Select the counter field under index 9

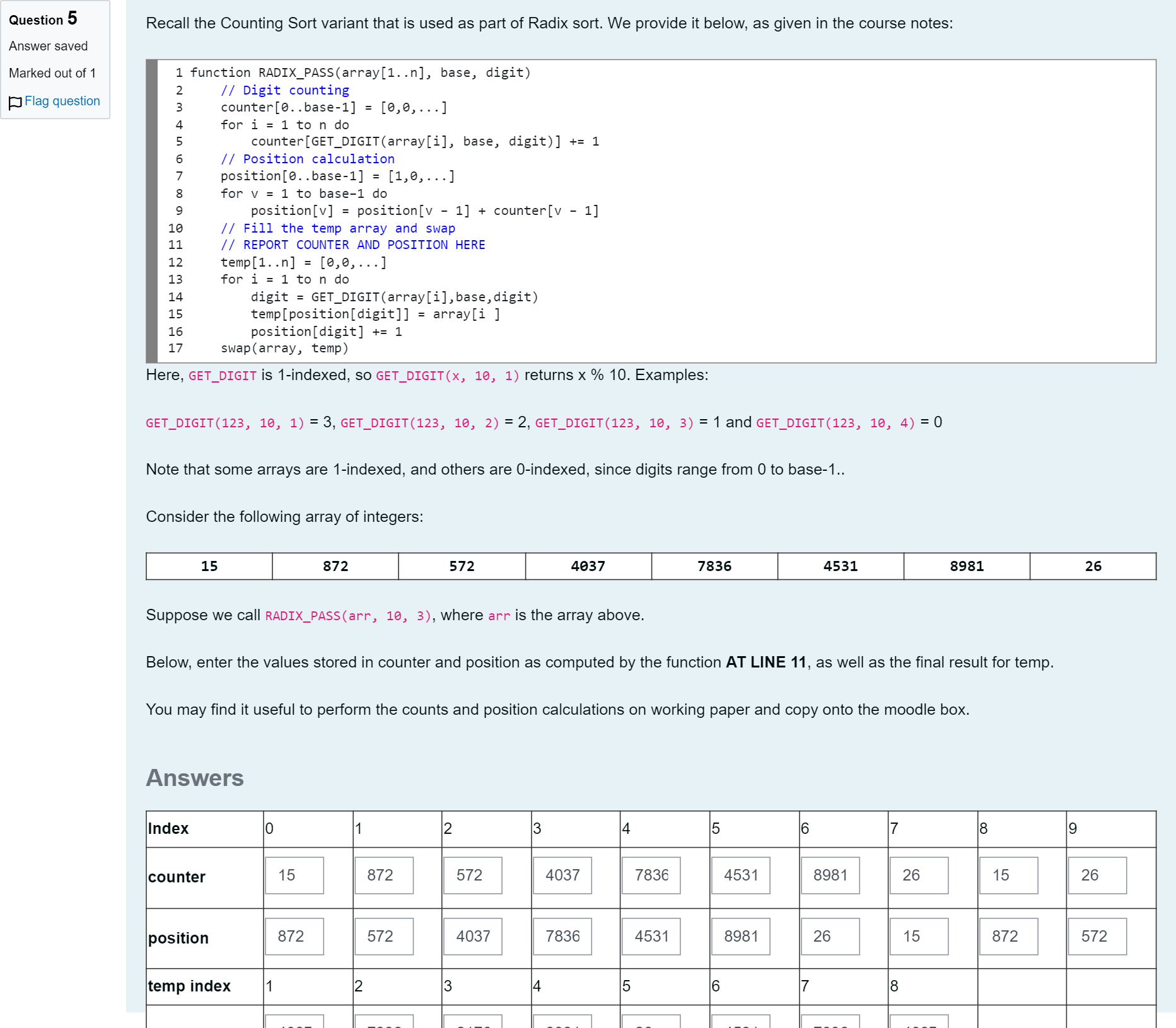1098,875
